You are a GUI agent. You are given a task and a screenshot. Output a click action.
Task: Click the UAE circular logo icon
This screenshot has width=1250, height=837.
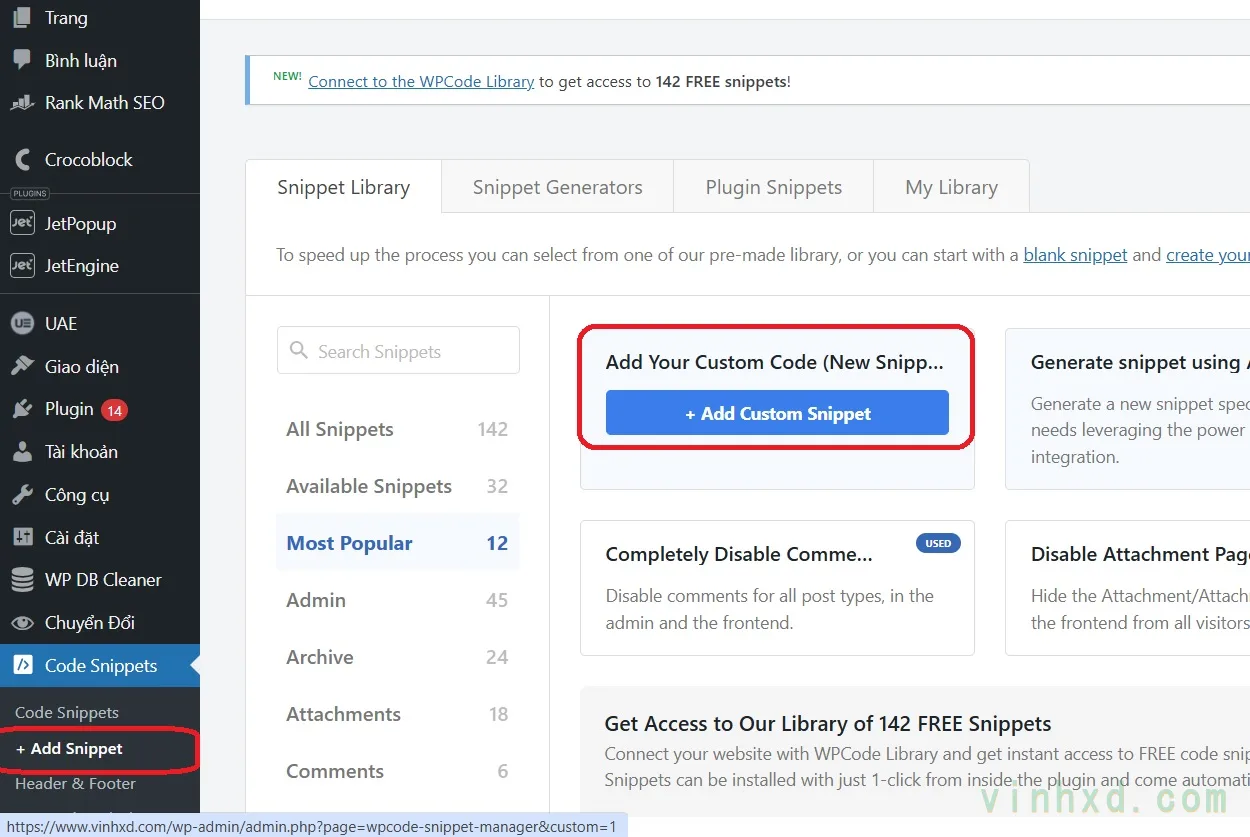22,323
